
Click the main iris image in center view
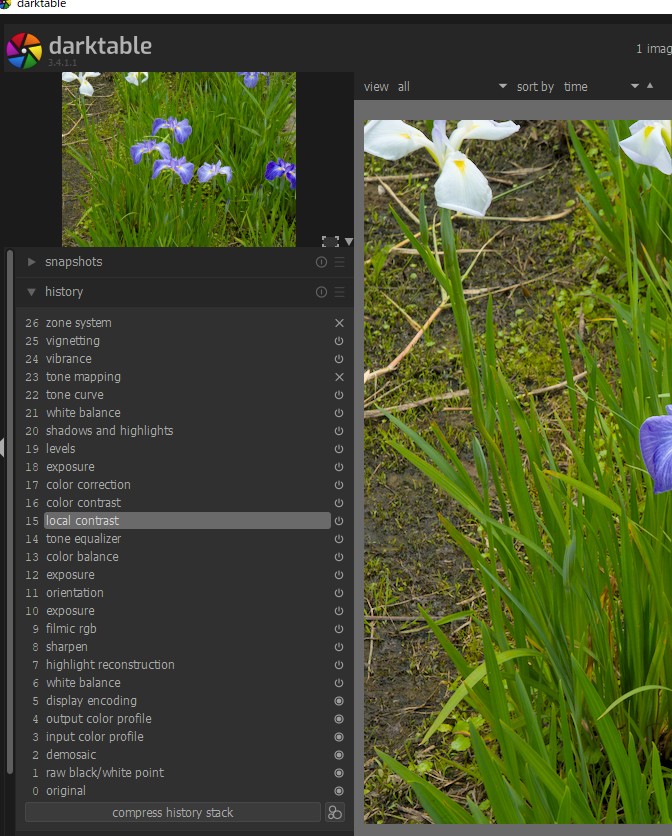pos(518,471)
